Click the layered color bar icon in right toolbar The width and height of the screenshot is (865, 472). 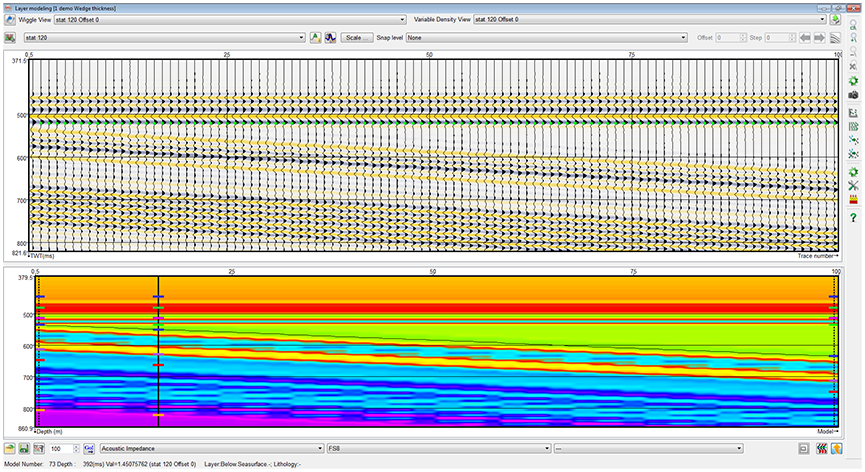[853, 201]
